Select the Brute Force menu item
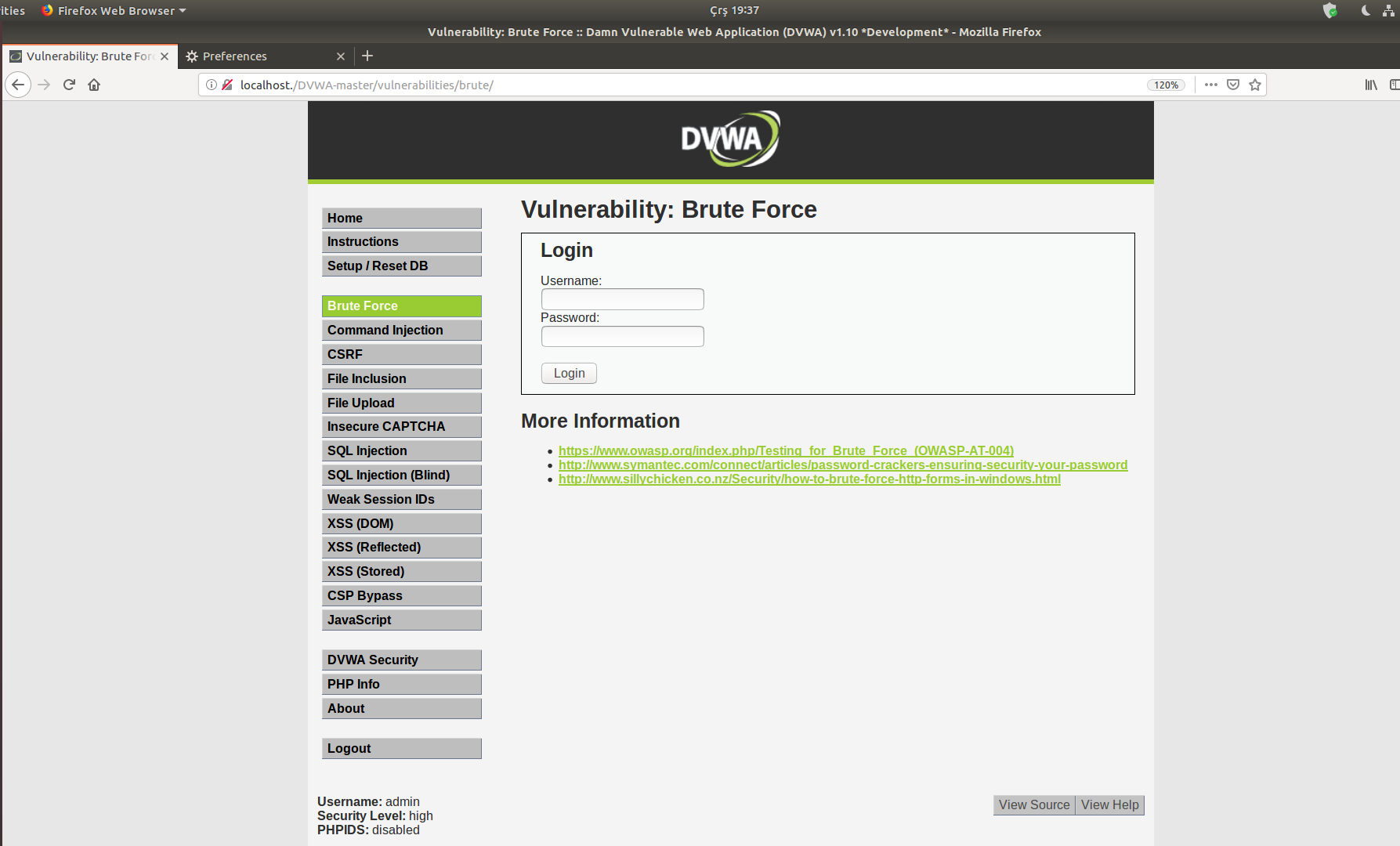 401,305
